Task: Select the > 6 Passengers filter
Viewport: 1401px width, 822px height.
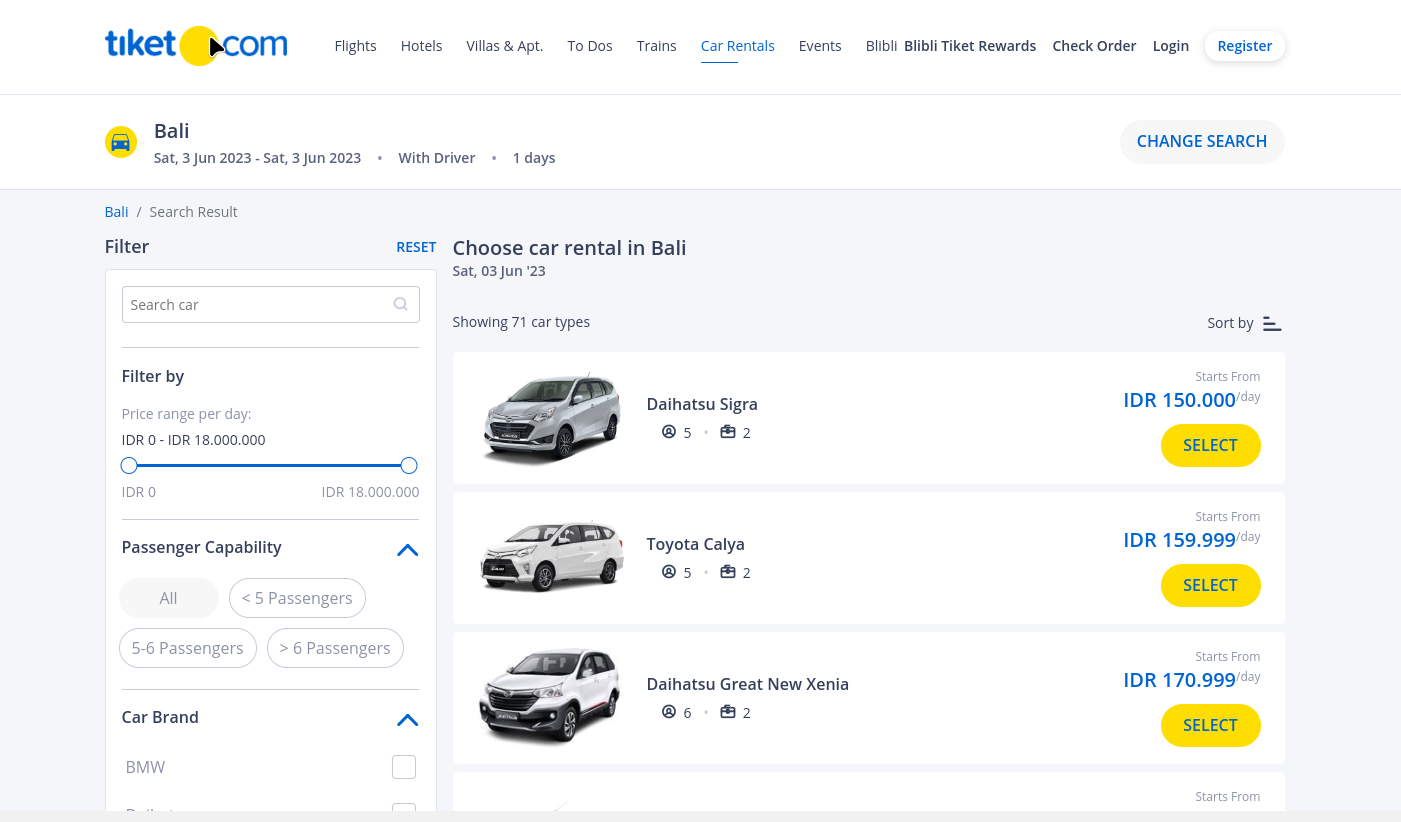Action: pos(335,648)
